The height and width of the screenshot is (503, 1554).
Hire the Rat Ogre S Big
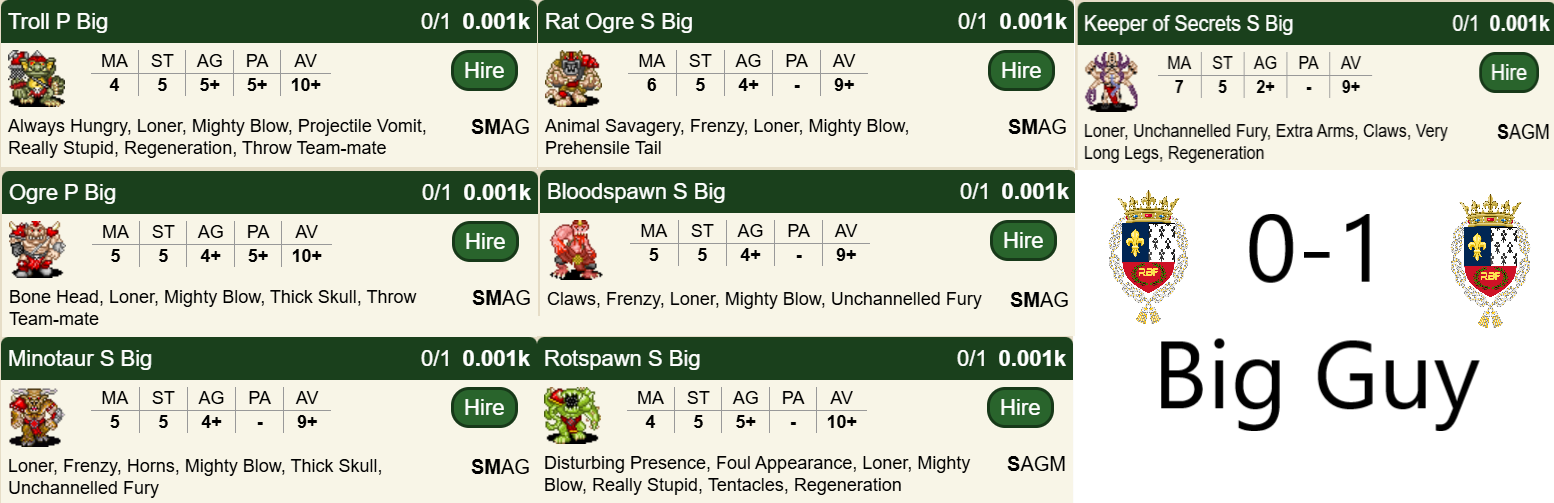coord(1021,71)
